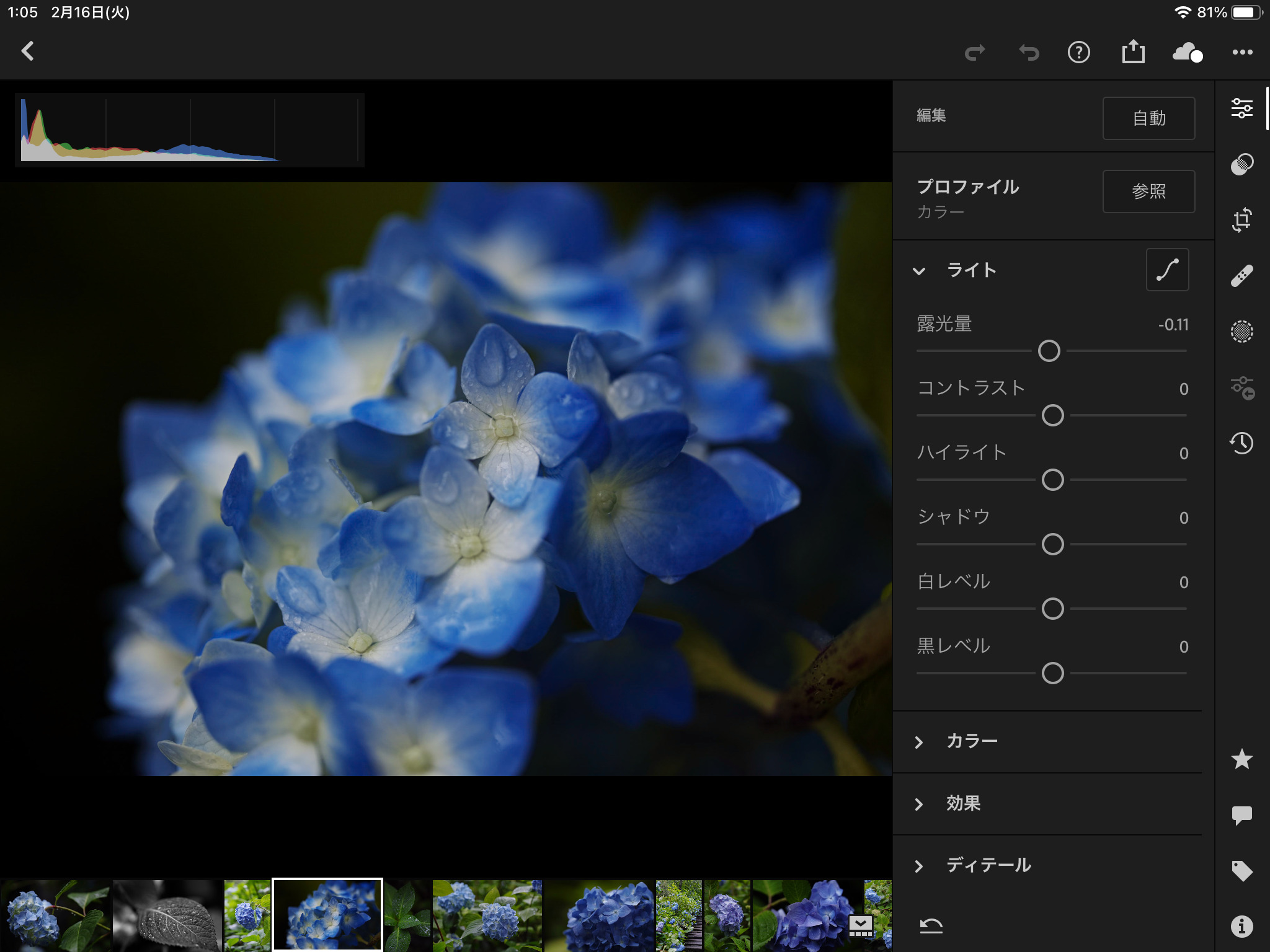Collapse the ライト section
The image size is (1270, 952).
tap(919, 271)
